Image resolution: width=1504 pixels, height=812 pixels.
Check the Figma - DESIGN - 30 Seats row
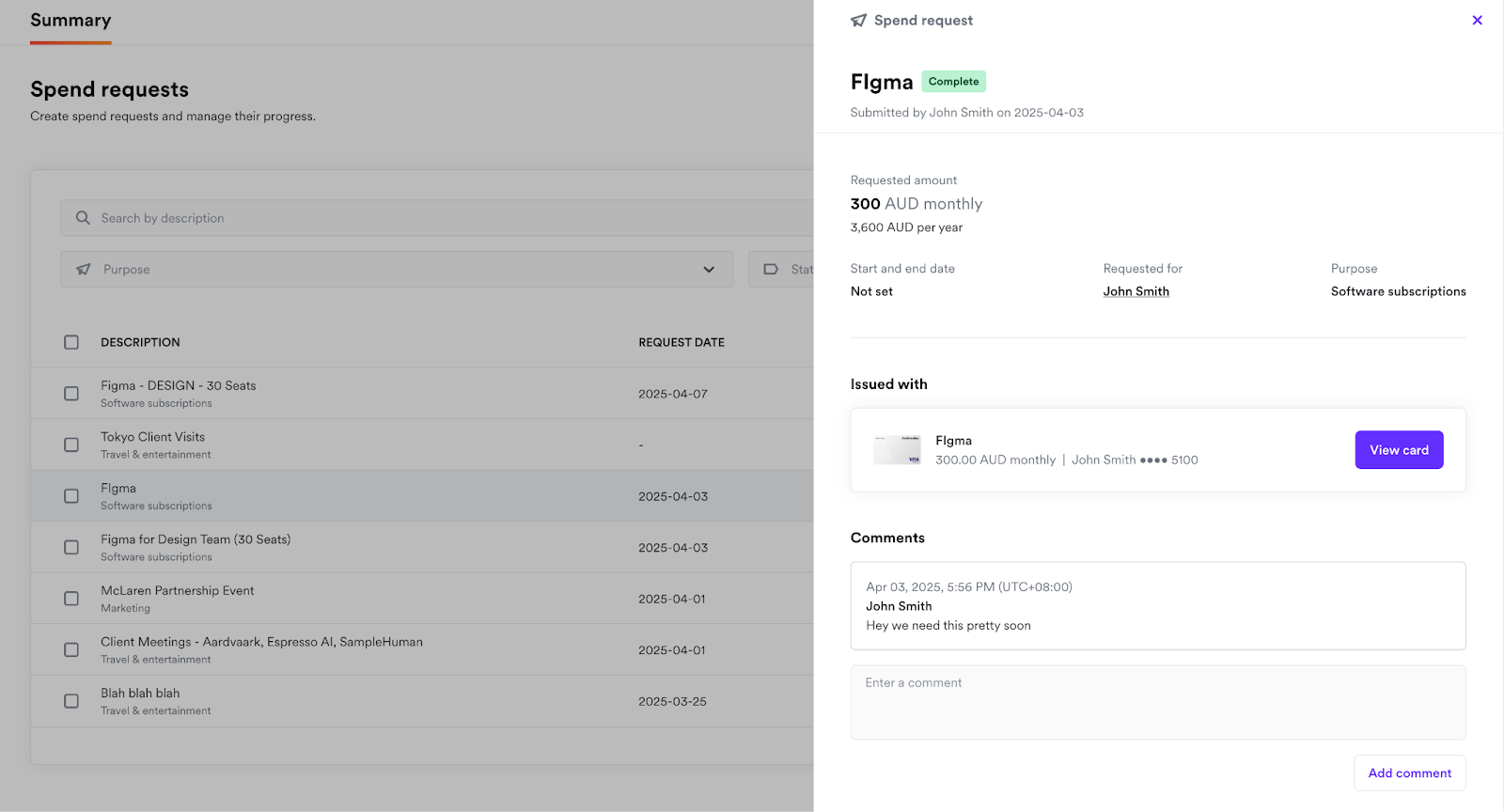(71, 394)
